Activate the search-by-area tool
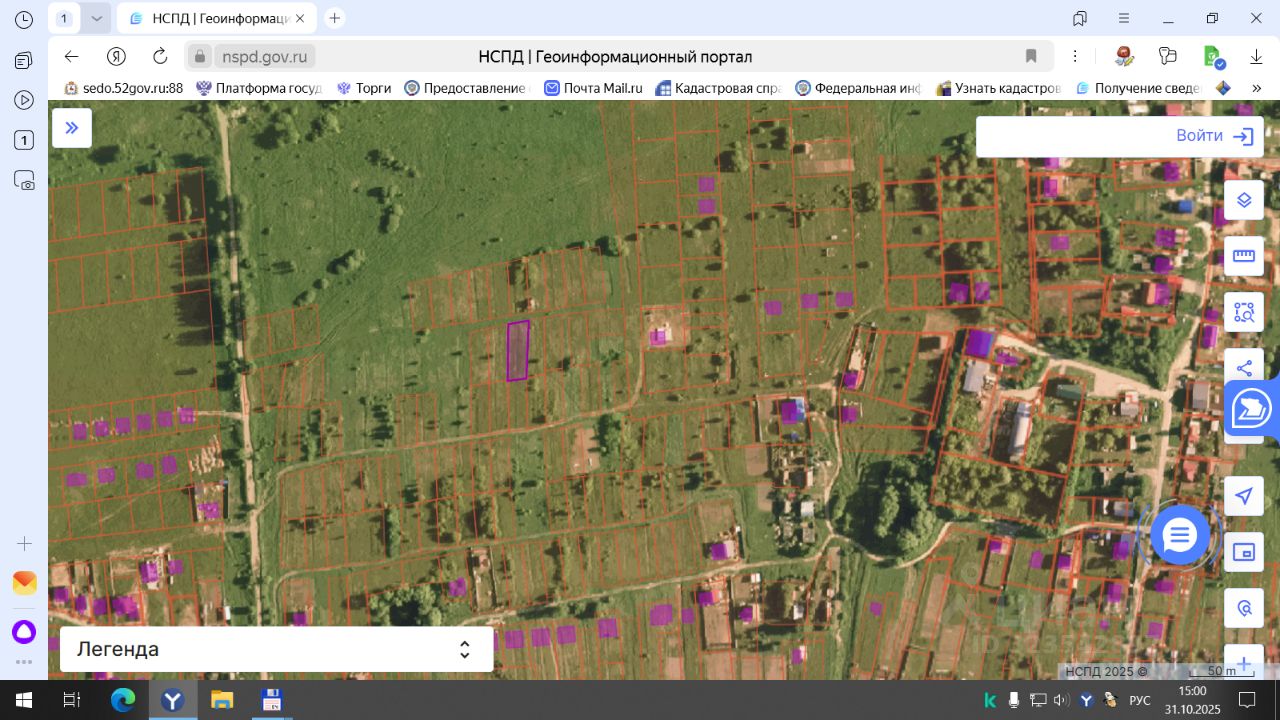The width and height of the screenshot is (1280, 720). 1244,312
